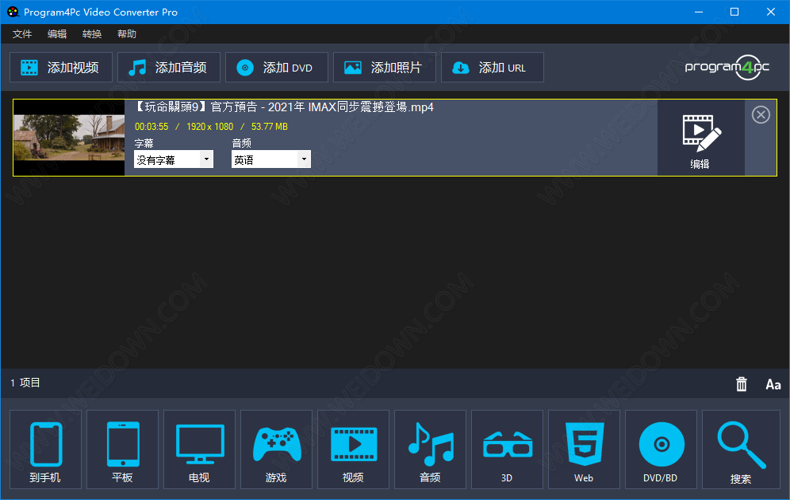The image size is (790, 500).
Task: Open the video editor with 编辑 icon
Action: tap(701, 138)
